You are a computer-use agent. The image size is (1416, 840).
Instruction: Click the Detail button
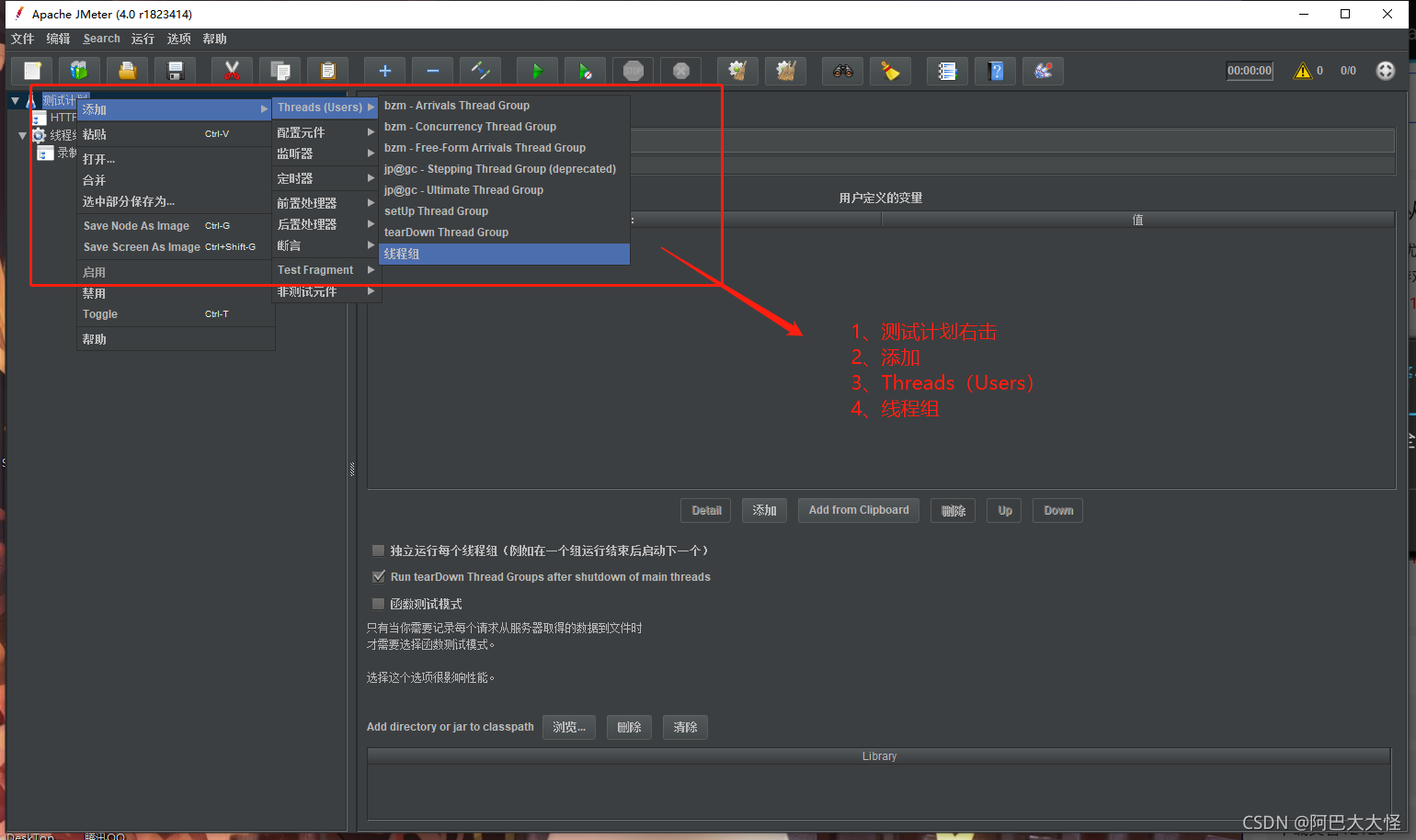tap(706, 511)
